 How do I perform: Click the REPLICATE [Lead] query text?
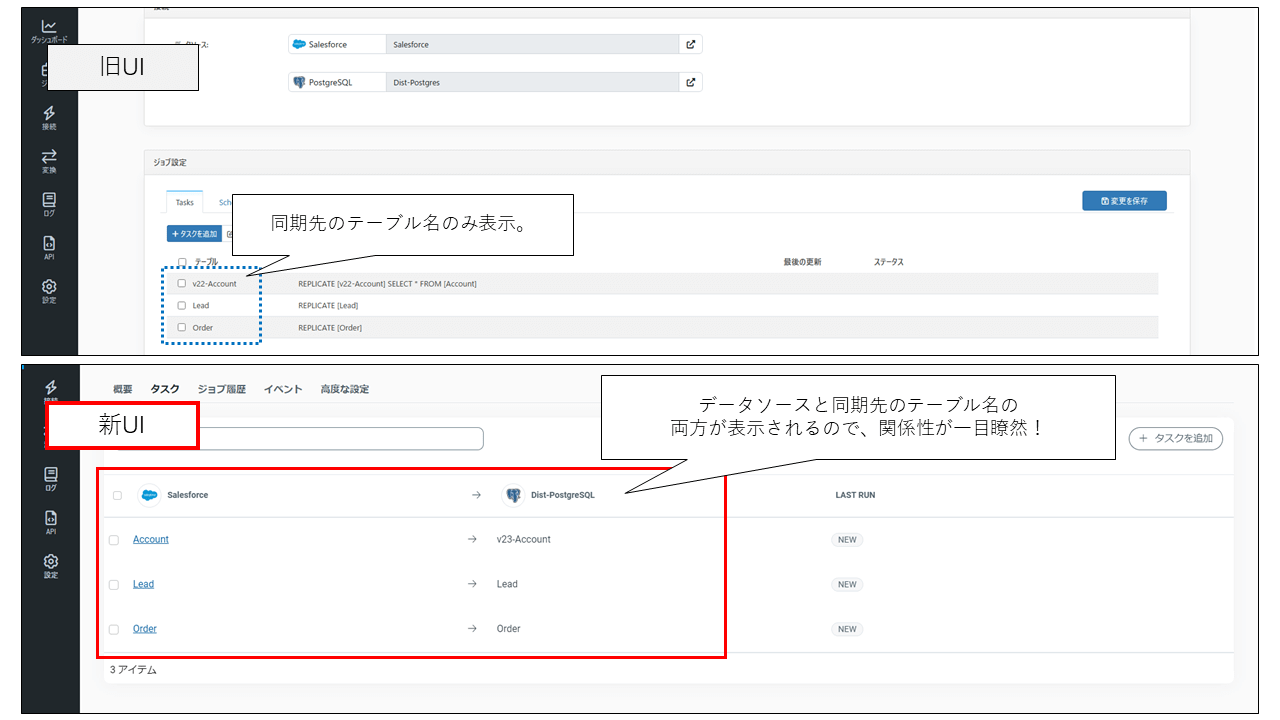pos(328,306)
